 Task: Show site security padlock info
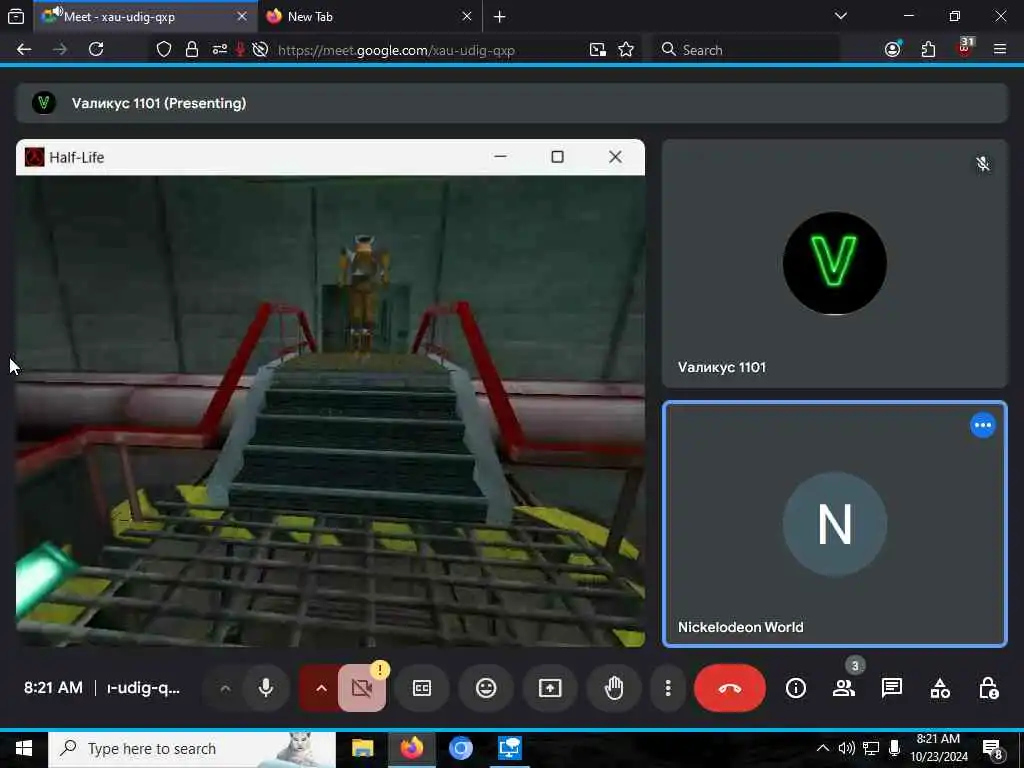191,50
